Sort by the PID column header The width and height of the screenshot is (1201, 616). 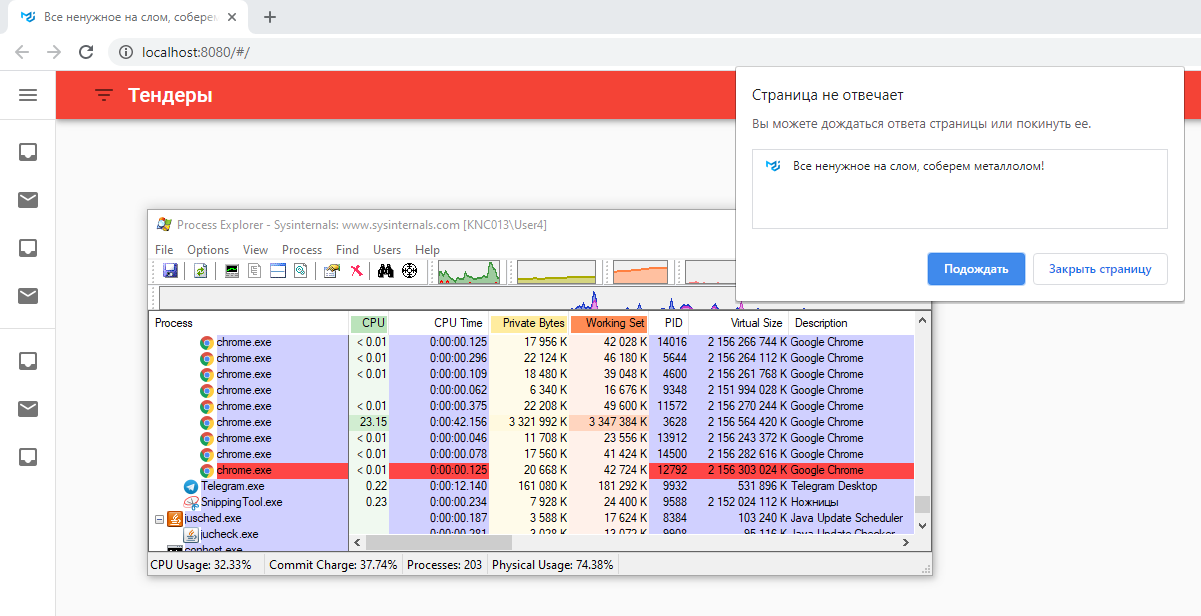coord(669,323)
